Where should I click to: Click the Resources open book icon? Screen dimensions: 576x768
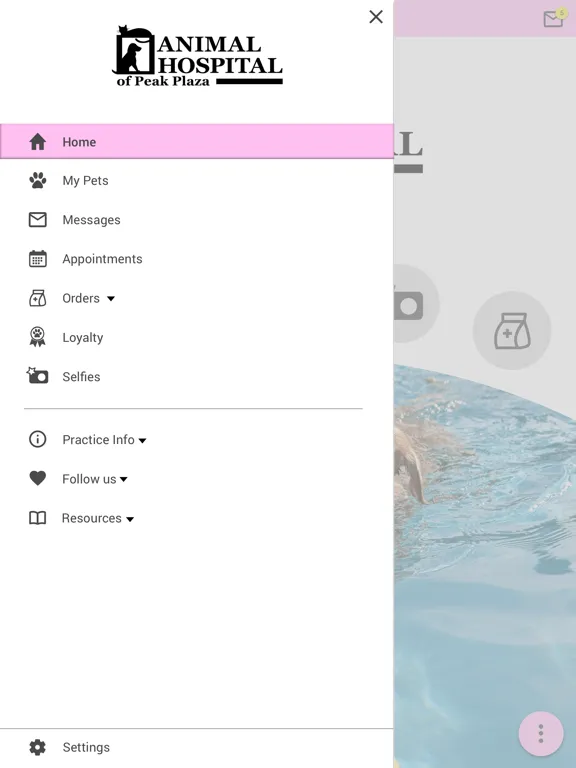pos(38,518)
